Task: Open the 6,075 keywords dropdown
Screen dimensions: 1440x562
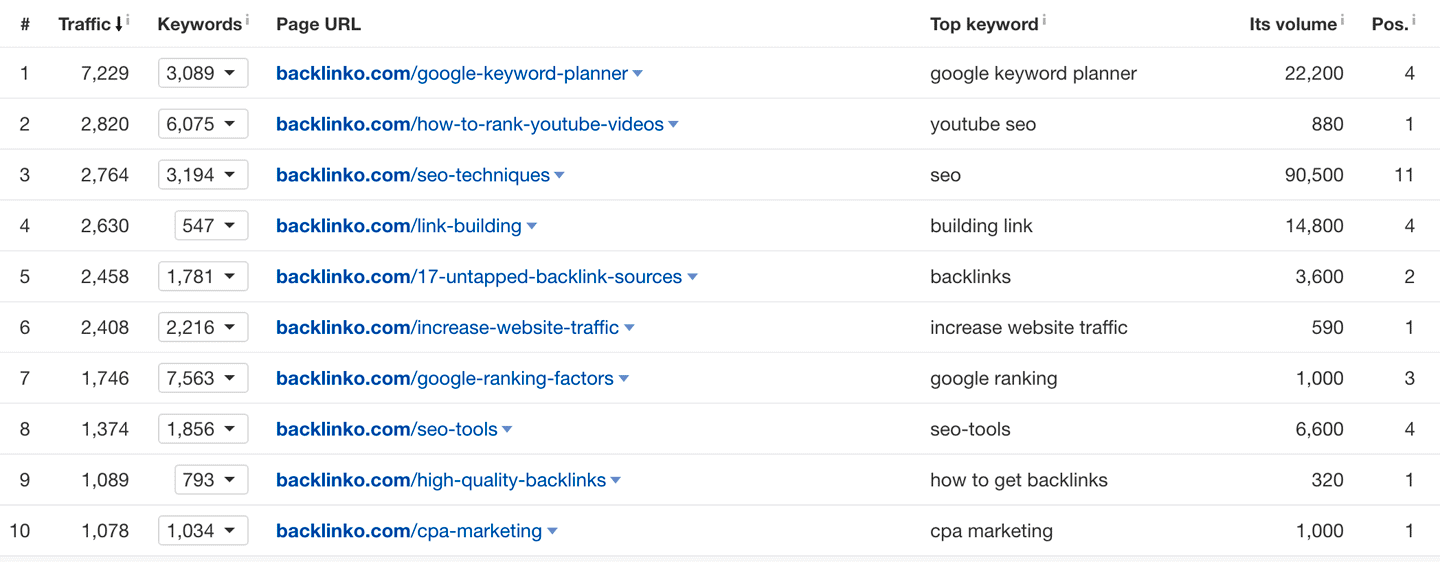Action: click(203, 124)
